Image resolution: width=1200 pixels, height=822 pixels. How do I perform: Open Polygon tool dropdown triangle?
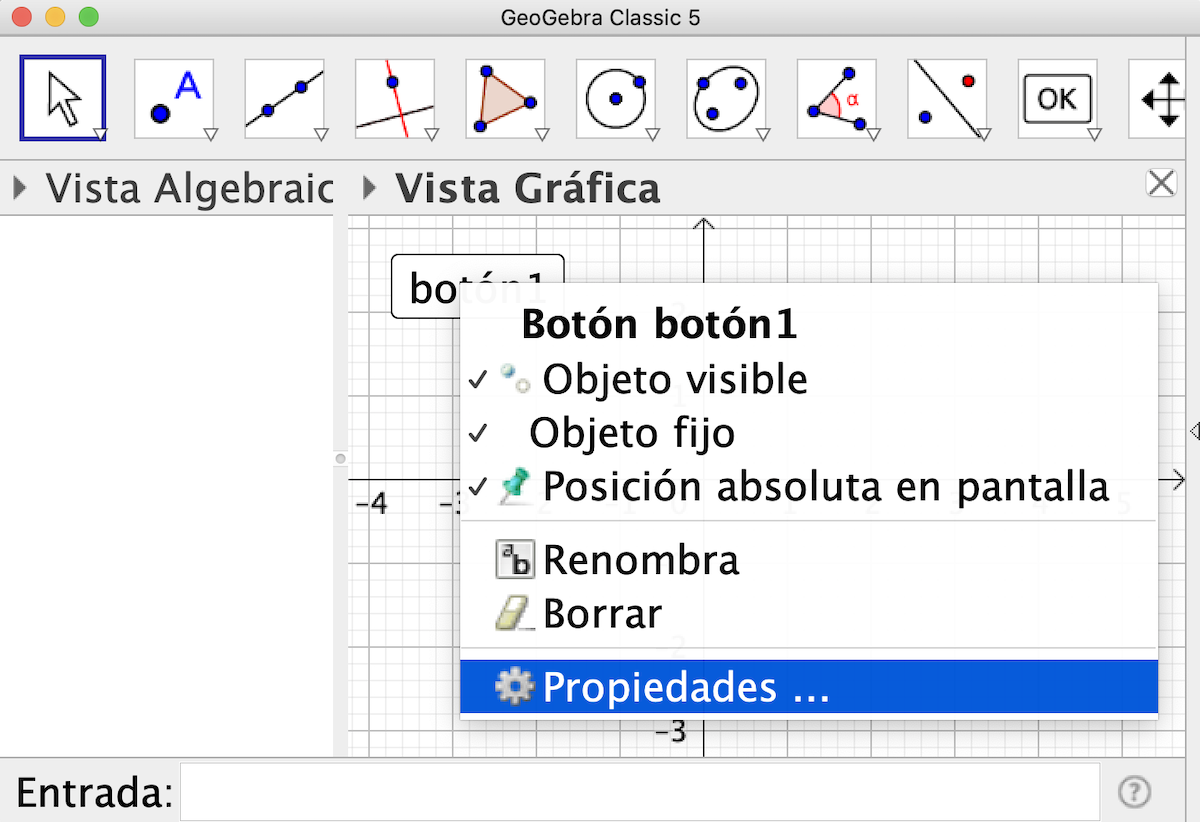pos(542,134)
